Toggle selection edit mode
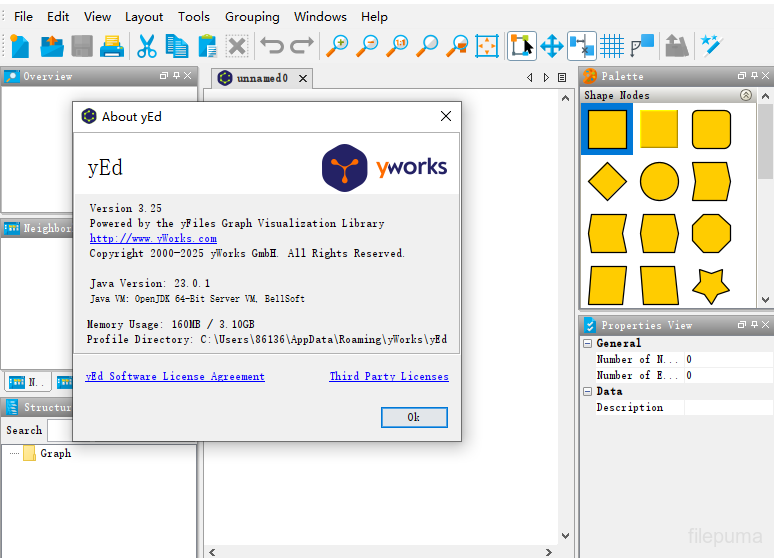This screenshot has height=558, width=774. click(522, 46)
